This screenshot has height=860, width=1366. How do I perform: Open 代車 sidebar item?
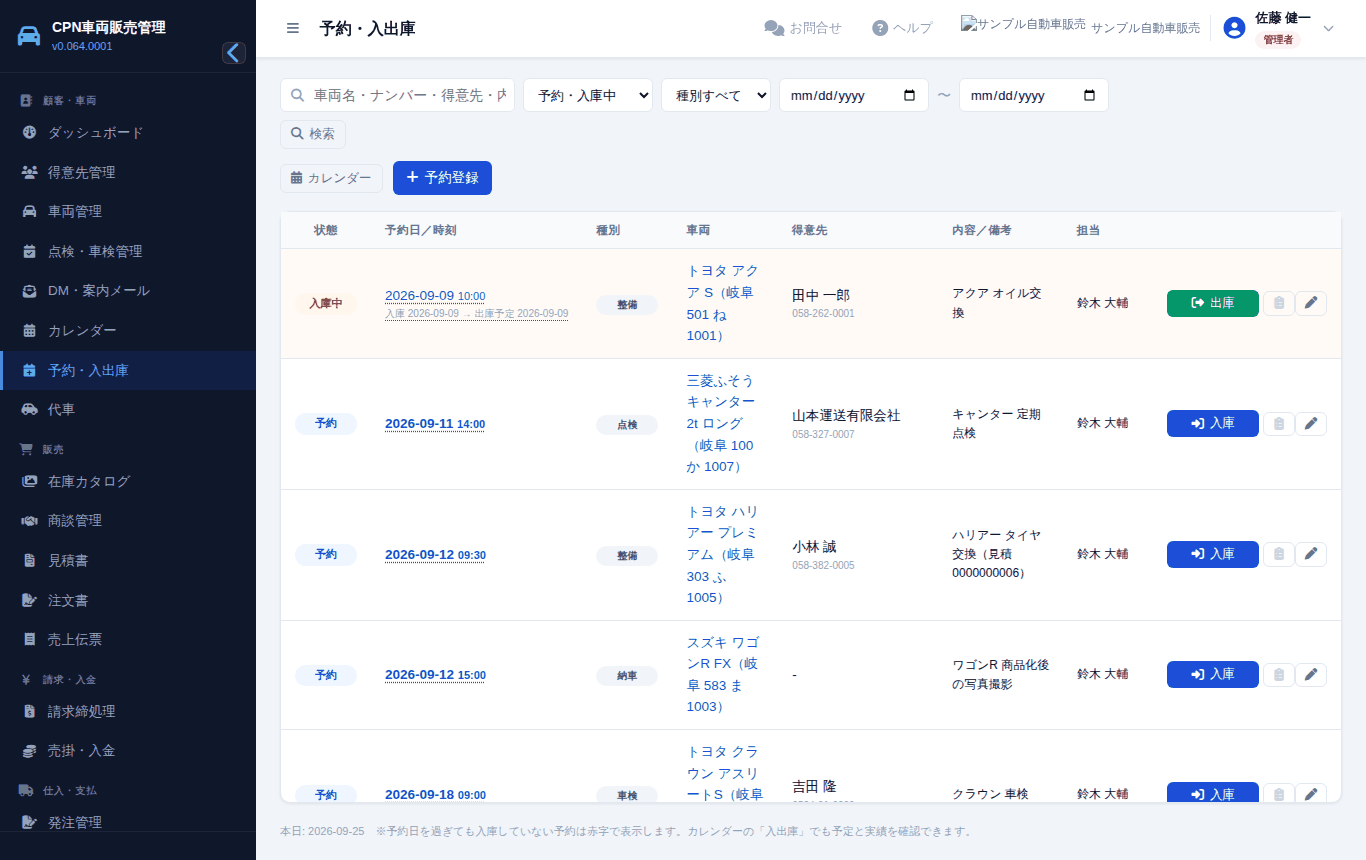coord(128,410)
